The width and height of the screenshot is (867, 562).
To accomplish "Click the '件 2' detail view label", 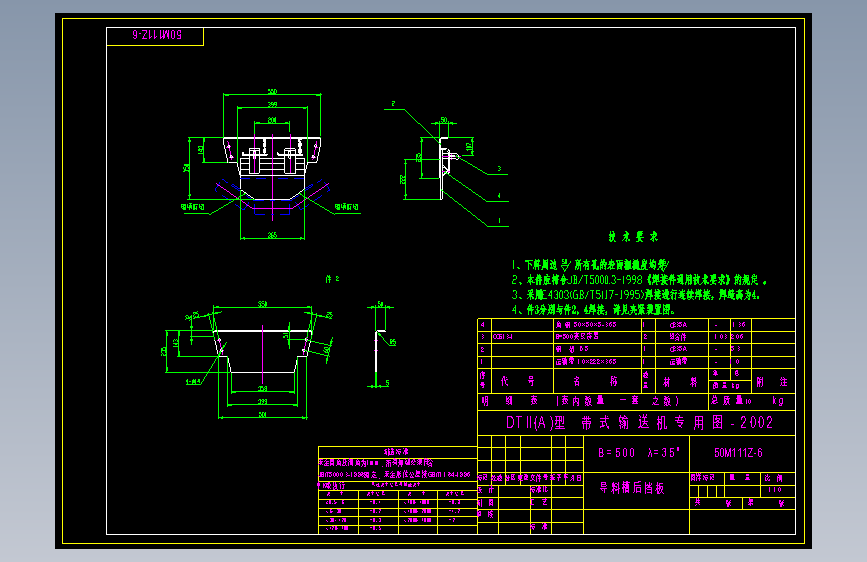I will 332,279.
